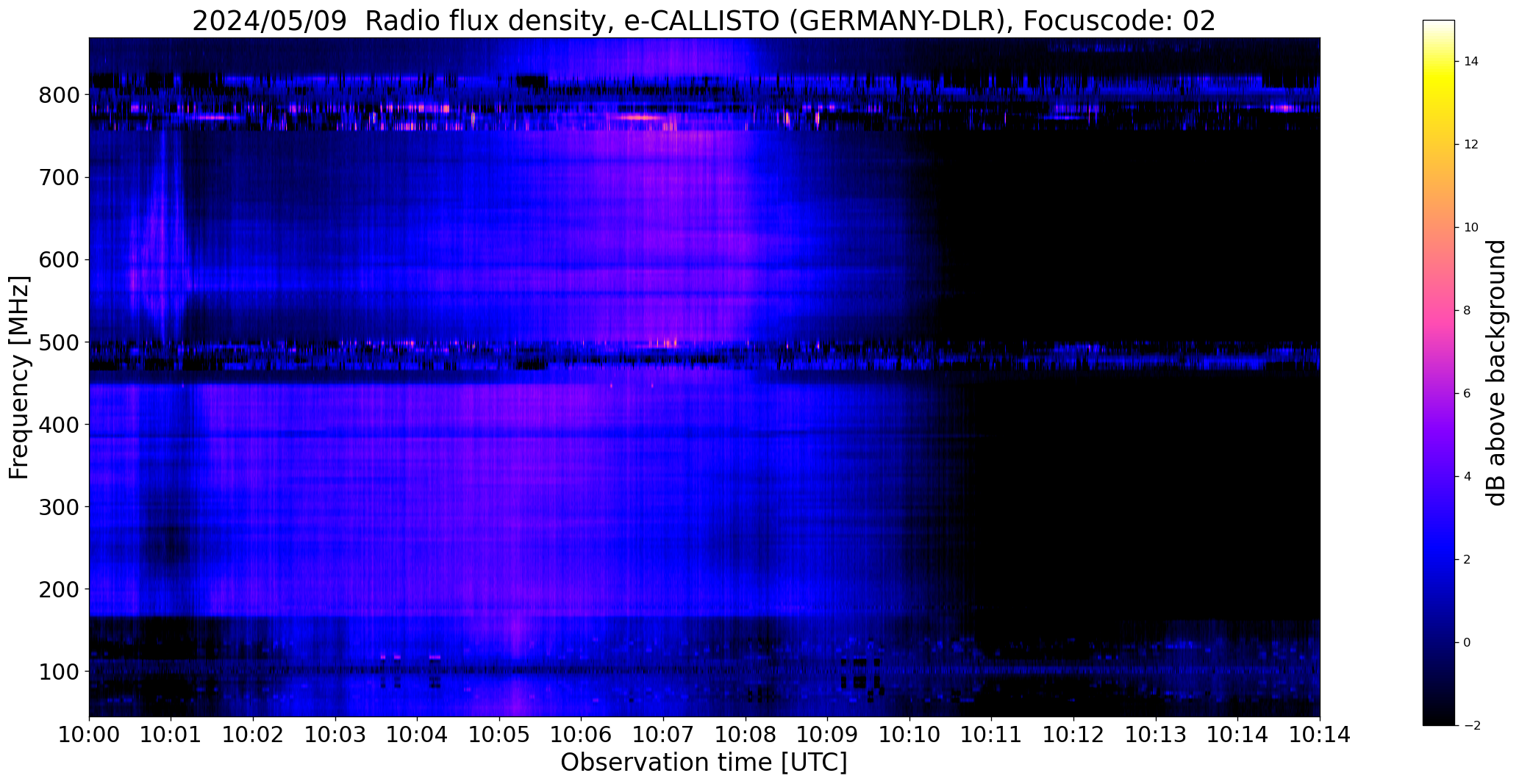Click the 10:06 time tick label

point(582,734)
